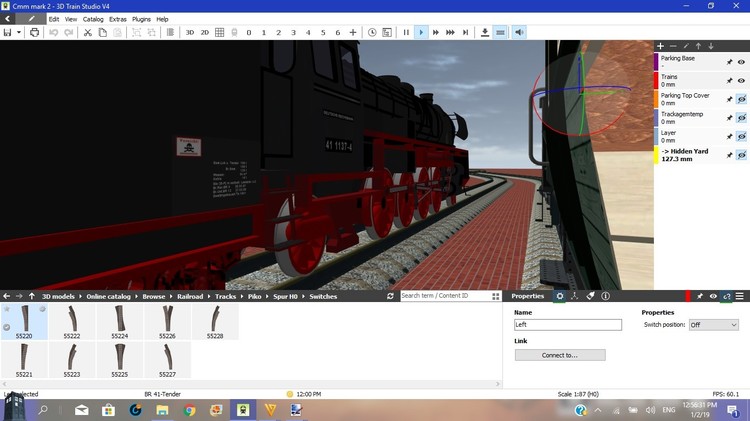750x421 pixels.
Task: Toggle the track display icon
Action: (x=500, y=33)
